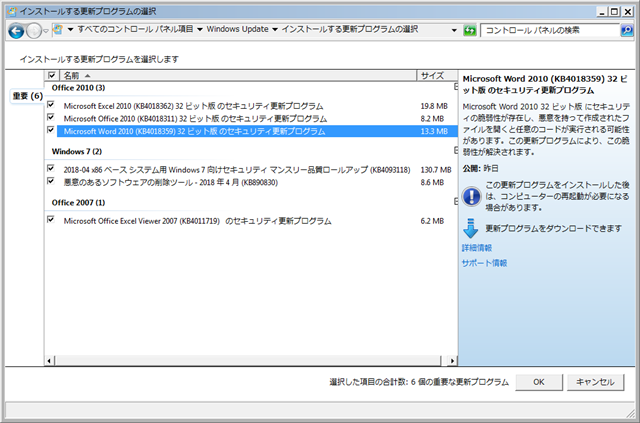
Task: Sort by the サイズ column header
Action: (x=437, y=76)
